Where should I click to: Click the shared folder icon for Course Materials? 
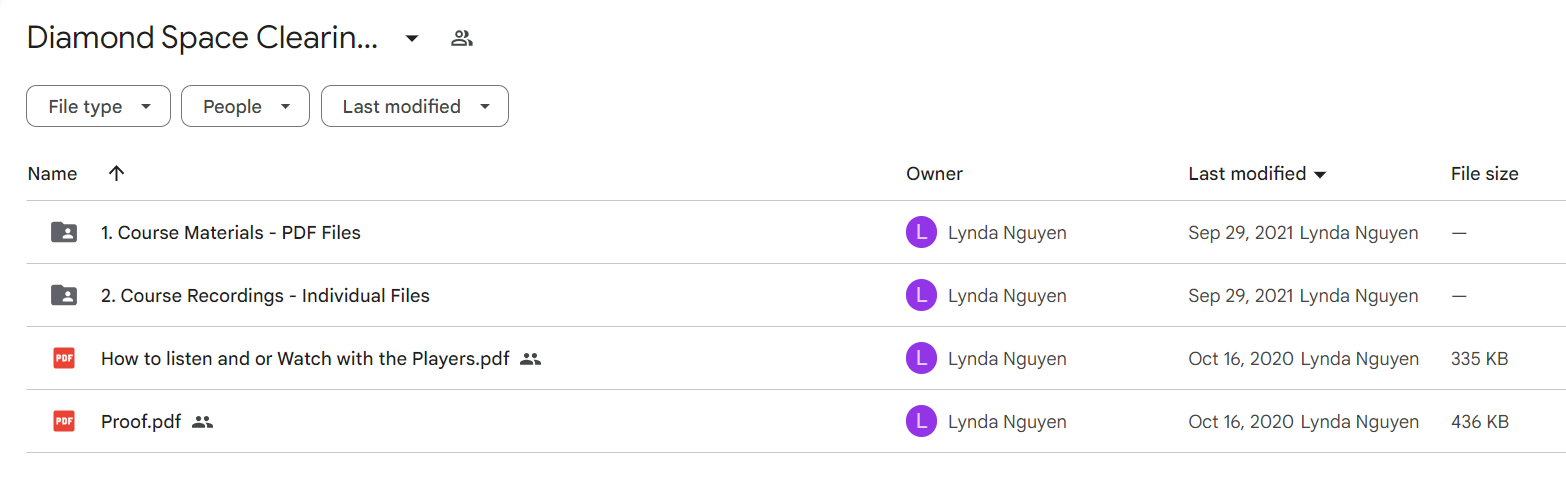[x=63, y=233]
